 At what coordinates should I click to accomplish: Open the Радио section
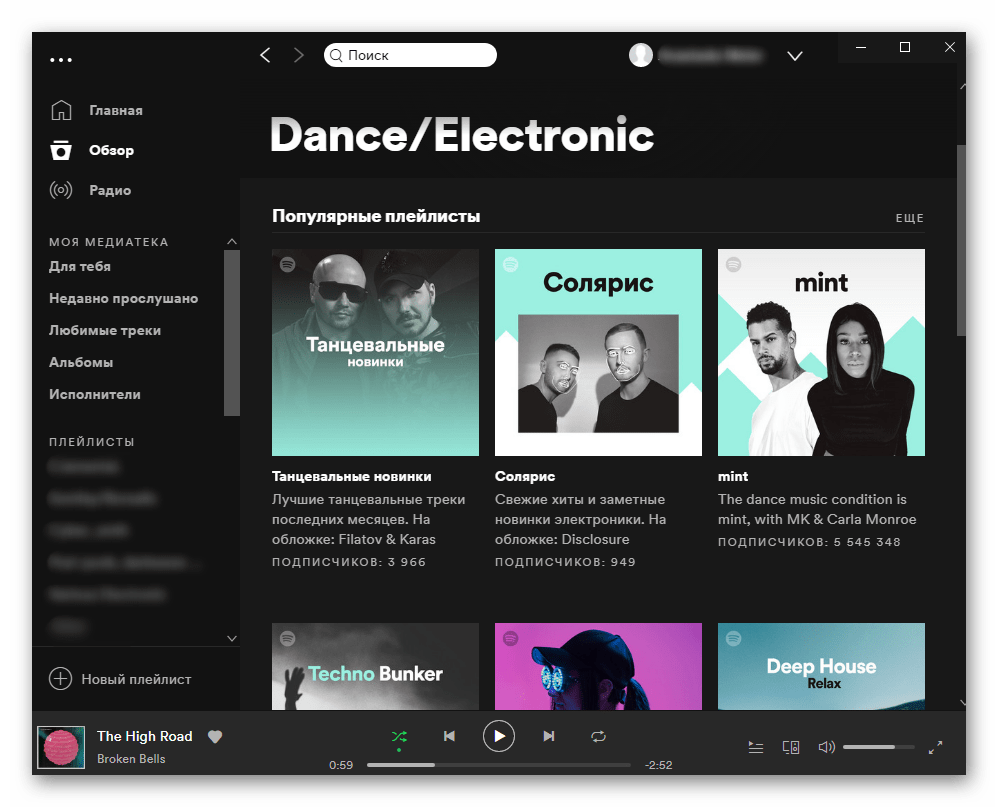click(109, 190)
